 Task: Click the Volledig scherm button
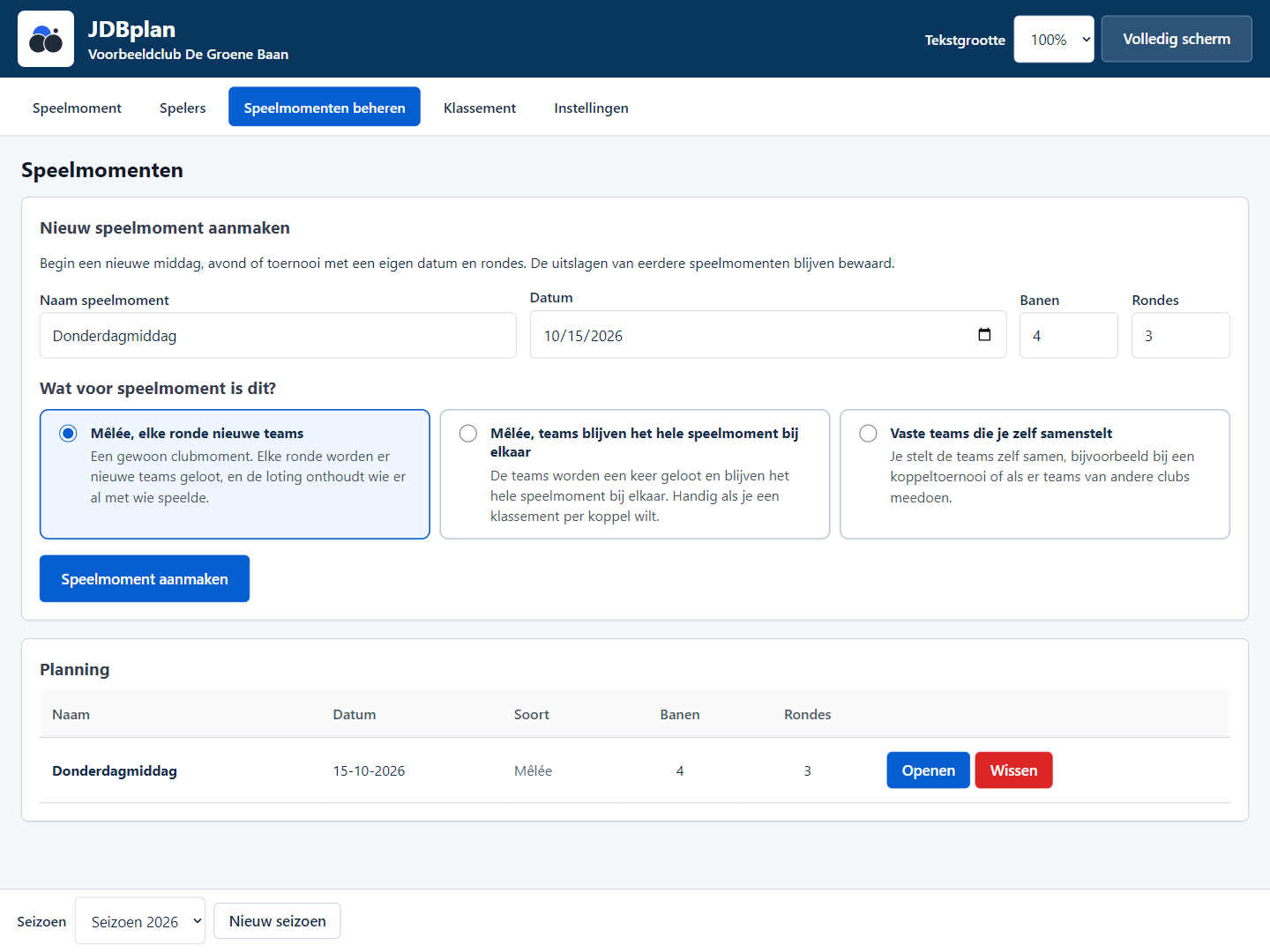1177,39
